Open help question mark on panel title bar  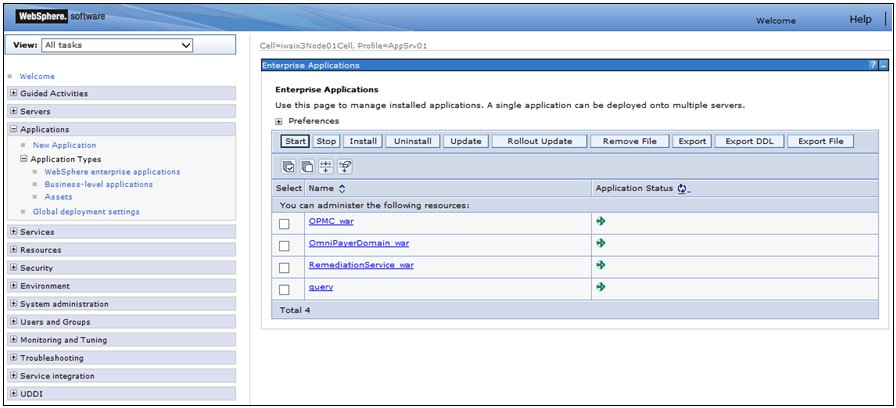tap(873, 65)
